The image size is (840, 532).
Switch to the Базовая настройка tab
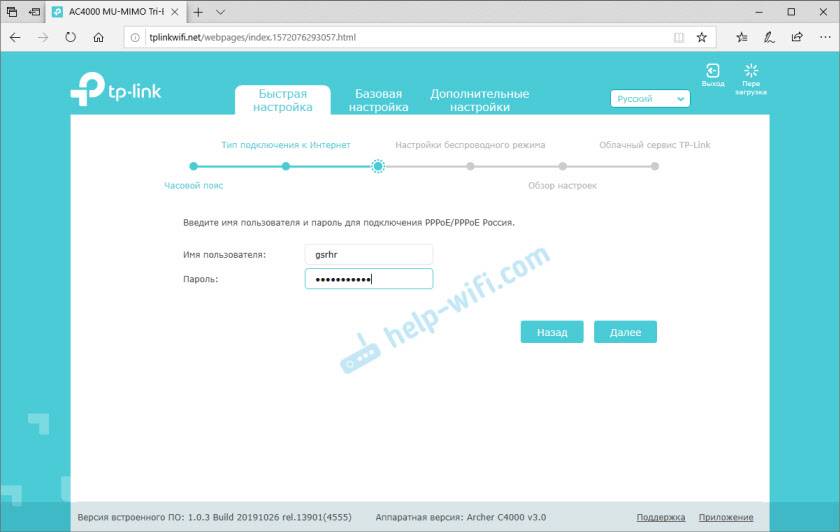[x=378, y=100]
